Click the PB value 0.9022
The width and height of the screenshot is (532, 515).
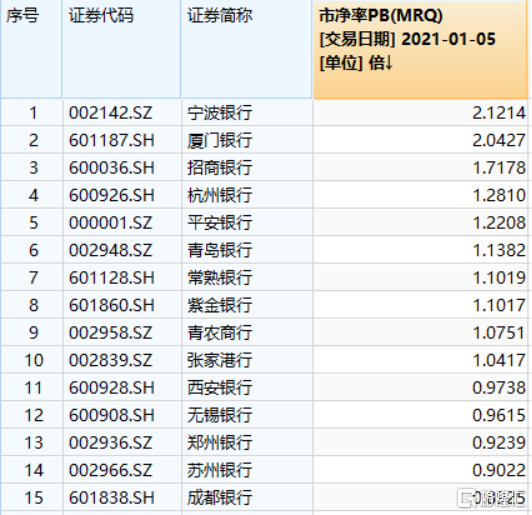point(499,470)
